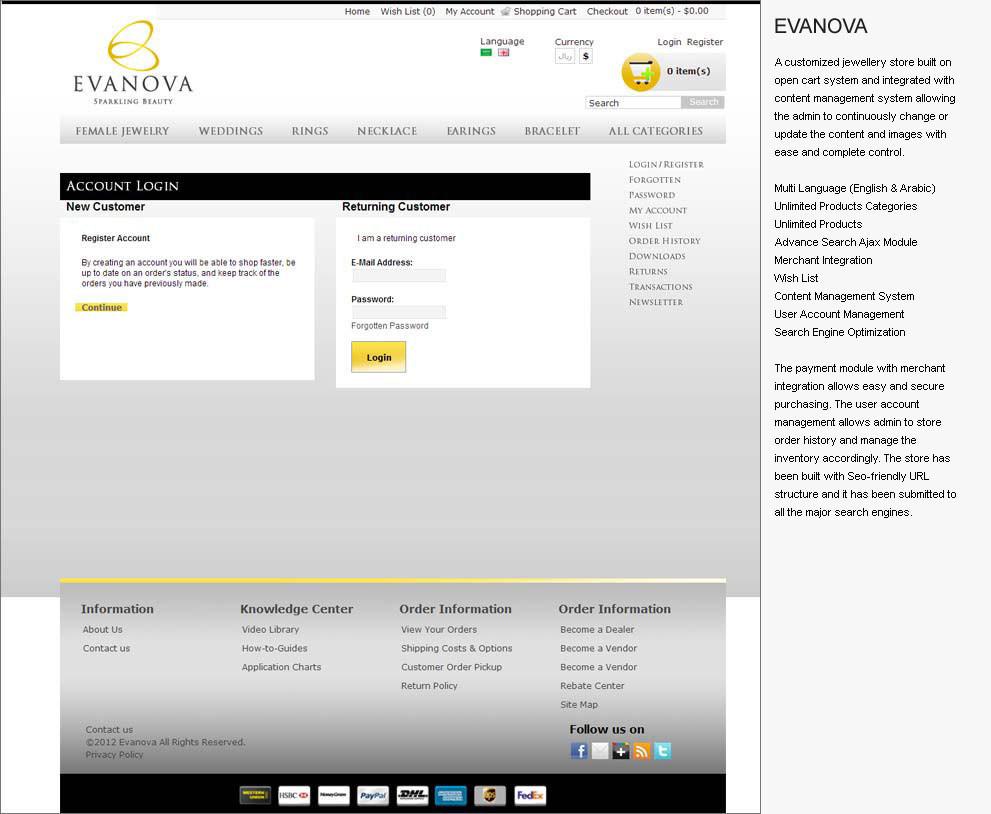Select the dollar currency button

point(586,56)
